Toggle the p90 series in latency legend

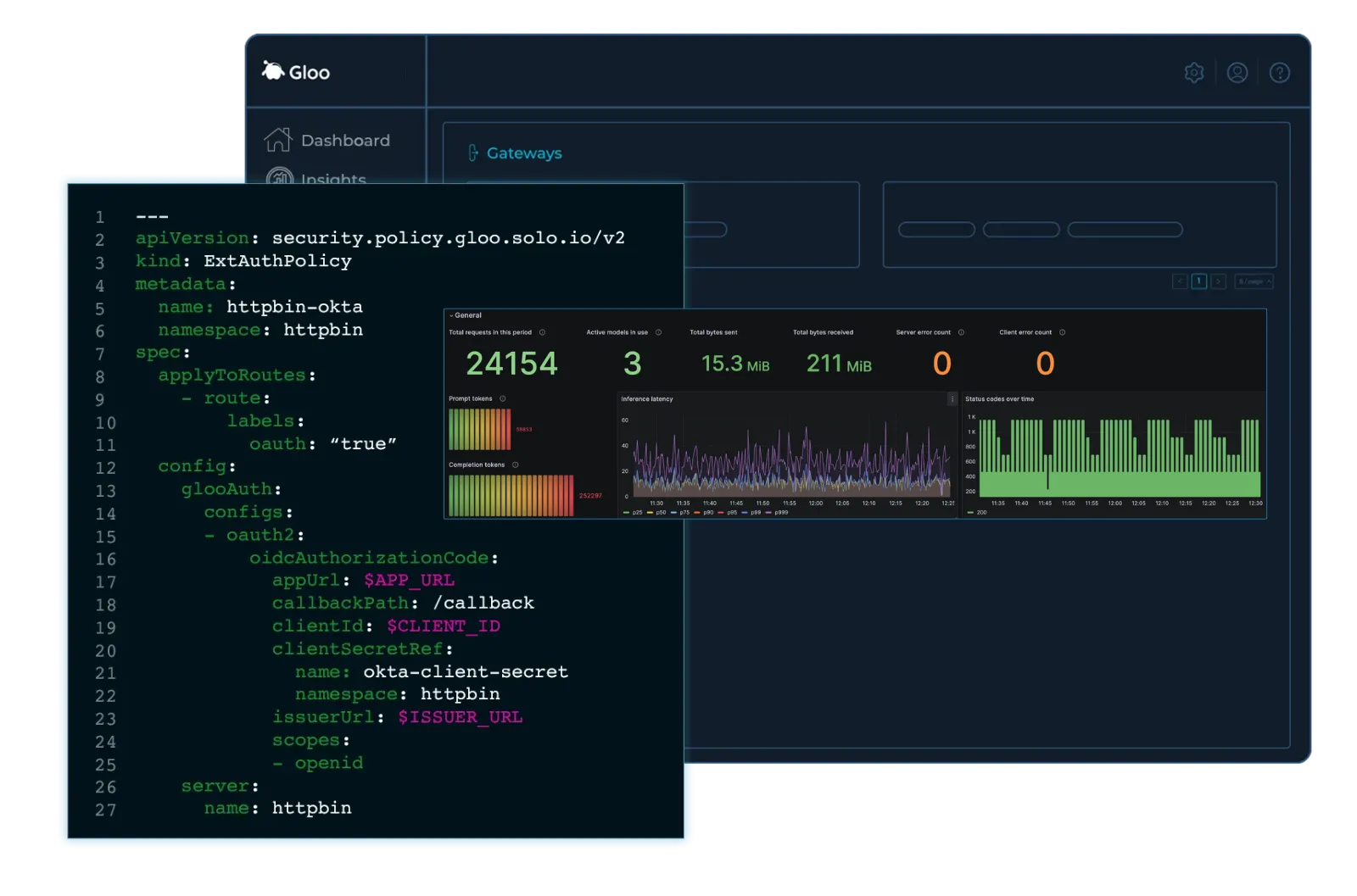point(704,512)
